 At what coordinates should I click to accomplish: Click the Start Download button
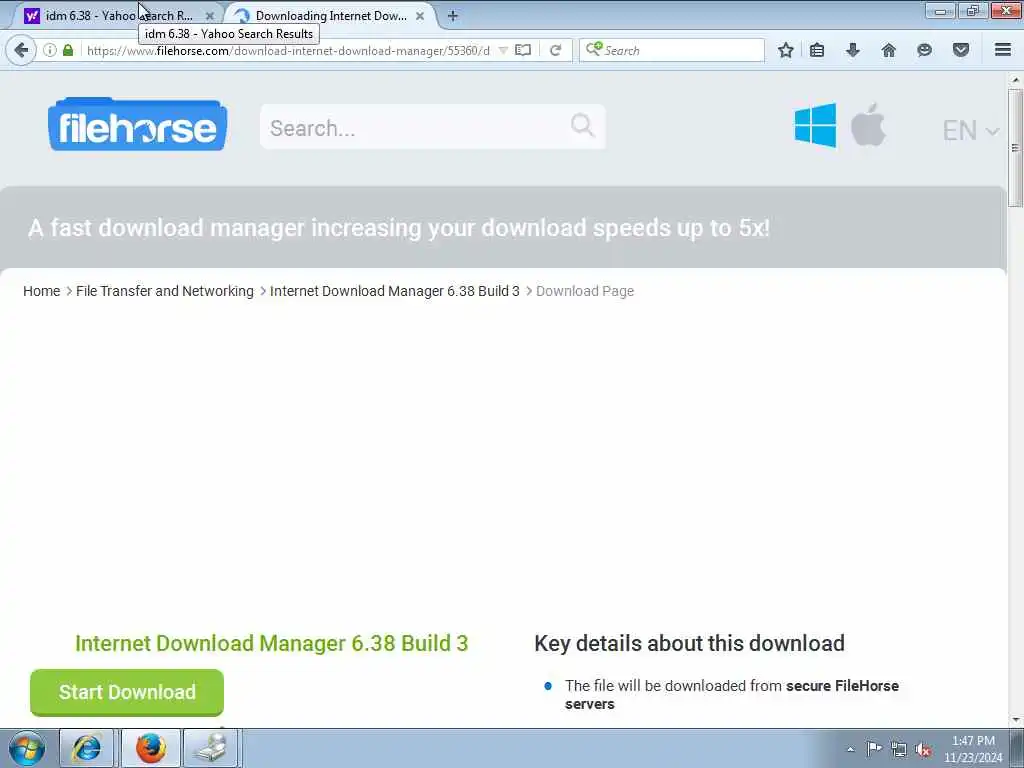(x=127, y=692)
